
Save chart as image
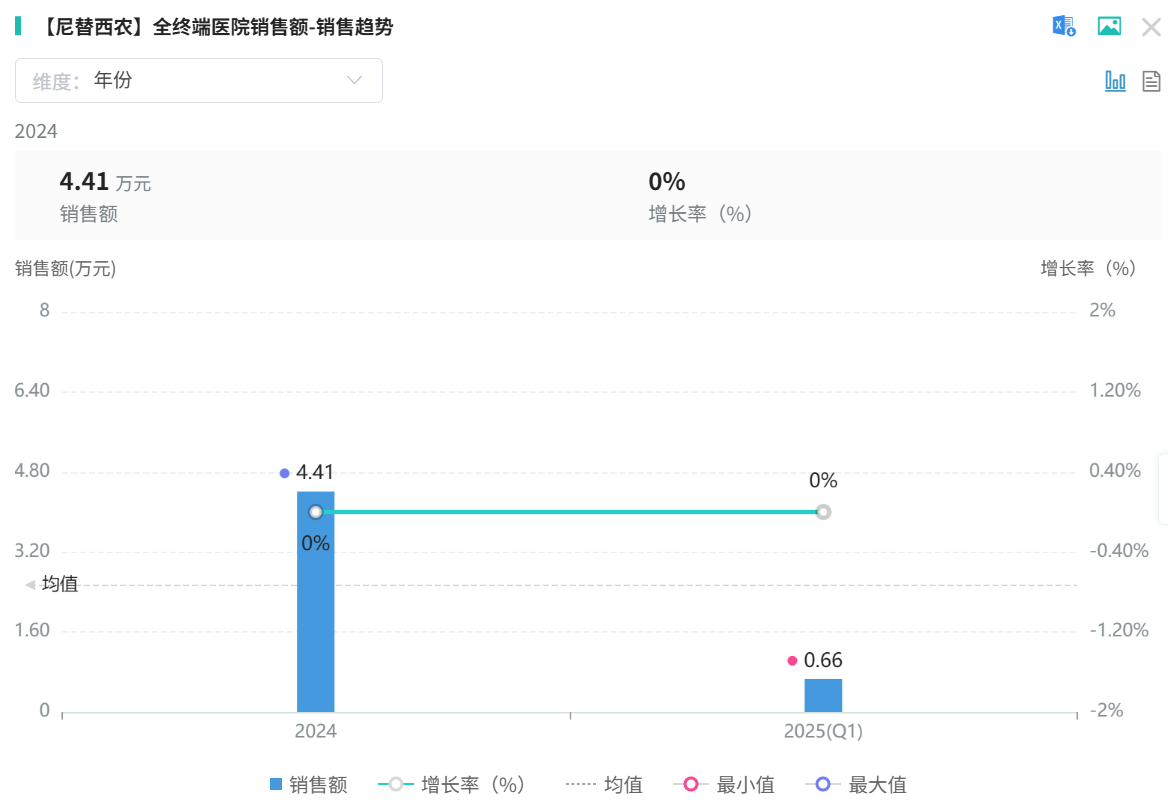pyautogui.click(x=1109, y=27)
